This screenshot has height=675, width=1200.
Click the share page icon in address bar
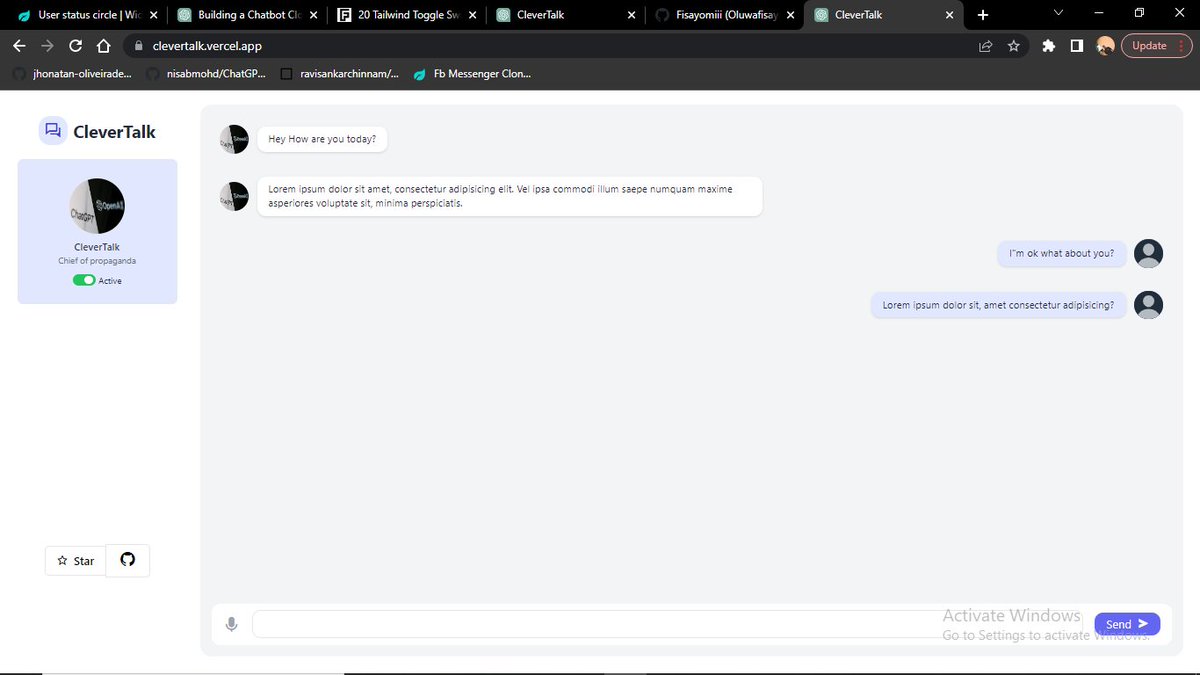pyautogui.click(x=986, y=46)
